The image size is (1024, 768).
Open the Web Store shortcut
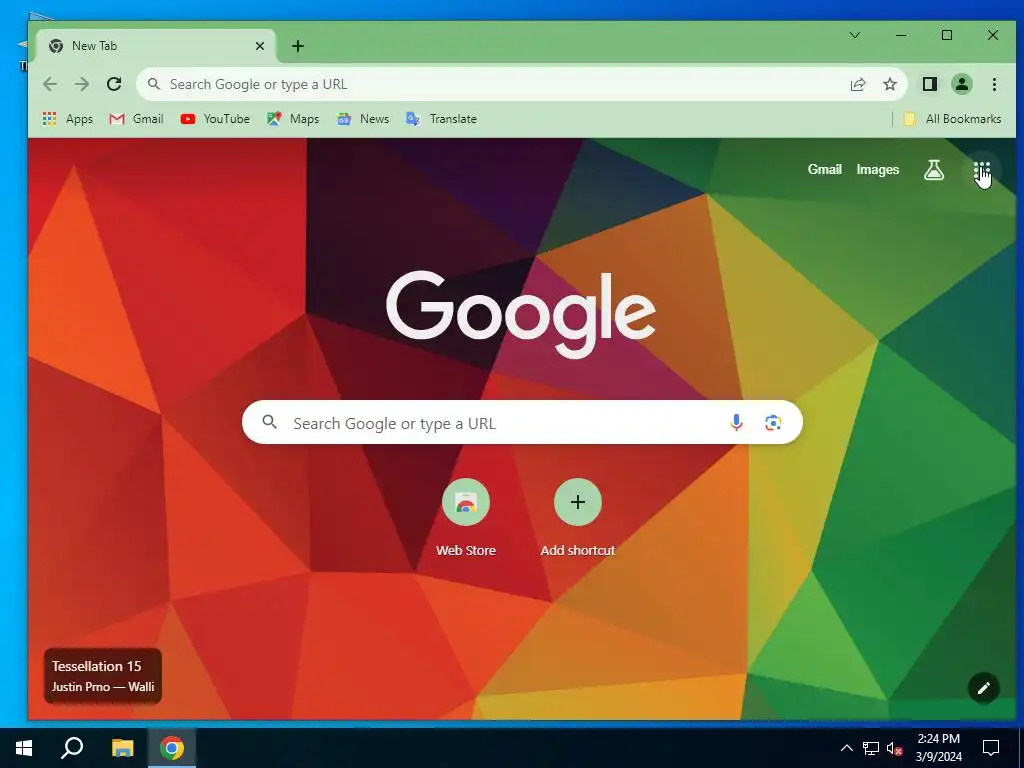[466, 519]
